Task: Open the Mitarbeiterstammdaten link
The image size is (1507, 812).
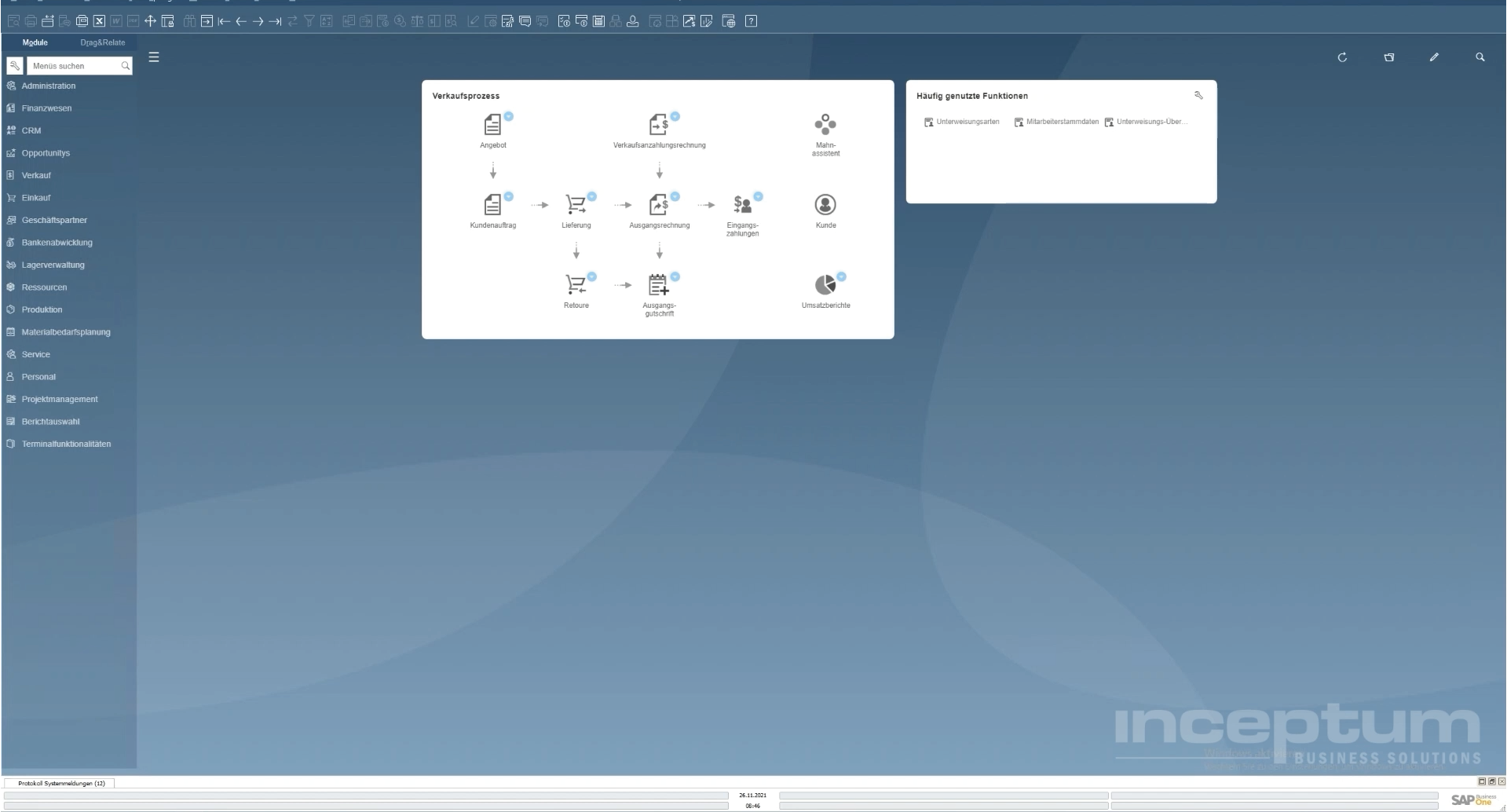Action: 1056,122
